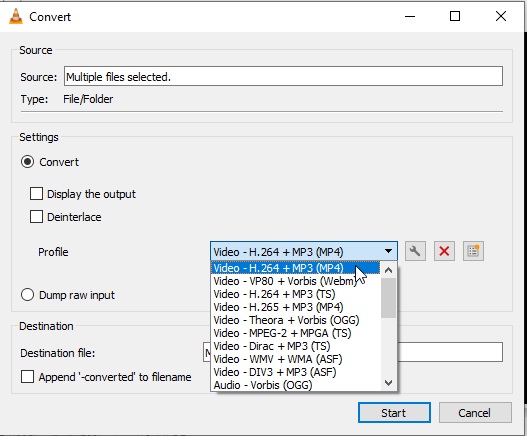
Task: Click the profile list scrollbar thumb
Action: [x=389, y=298]
